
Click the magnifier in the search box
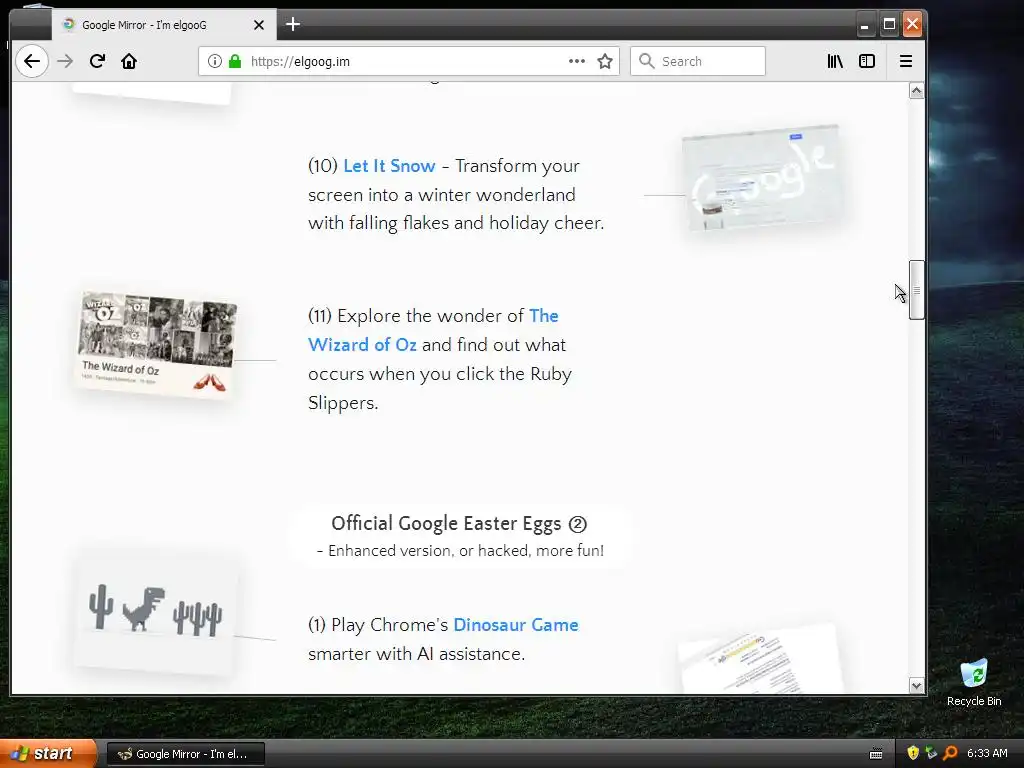[647, 61]
